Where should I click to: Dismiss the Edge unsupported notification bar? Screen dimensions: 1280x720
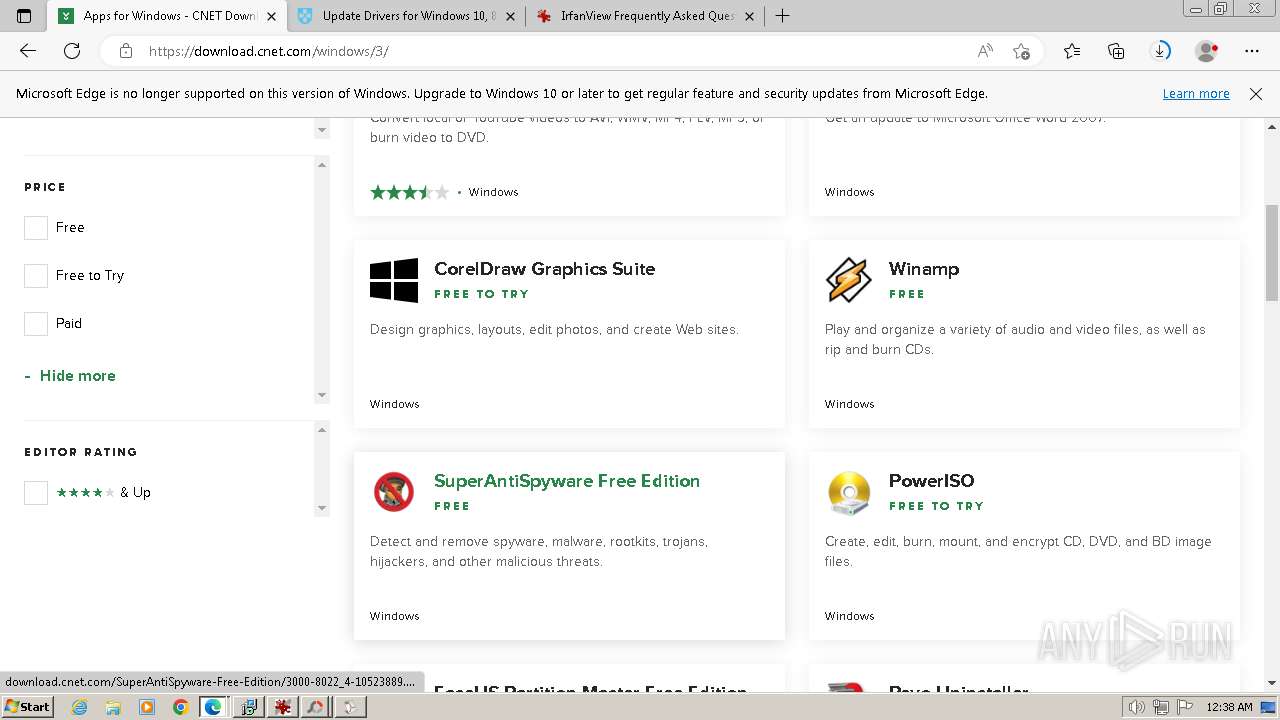[x=1256, y=94]
